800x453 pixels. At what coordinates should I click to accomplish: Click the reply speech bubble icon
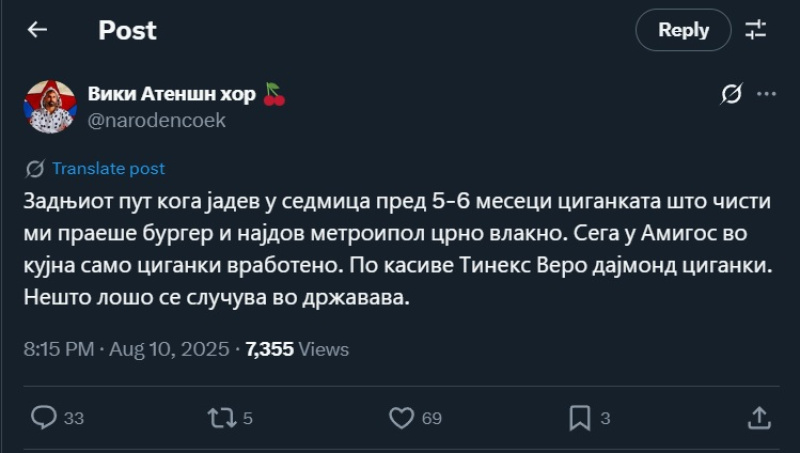tap(44, 417)
